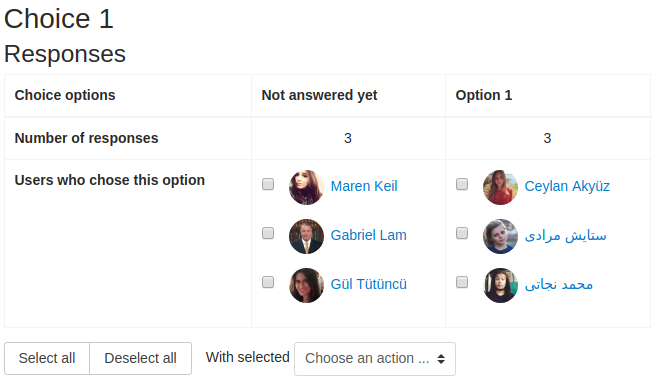Image resolution: width=652 pixels, height=382 pixels.
Task: Open Maren Keil's profile link
Action: coord(364,186)
